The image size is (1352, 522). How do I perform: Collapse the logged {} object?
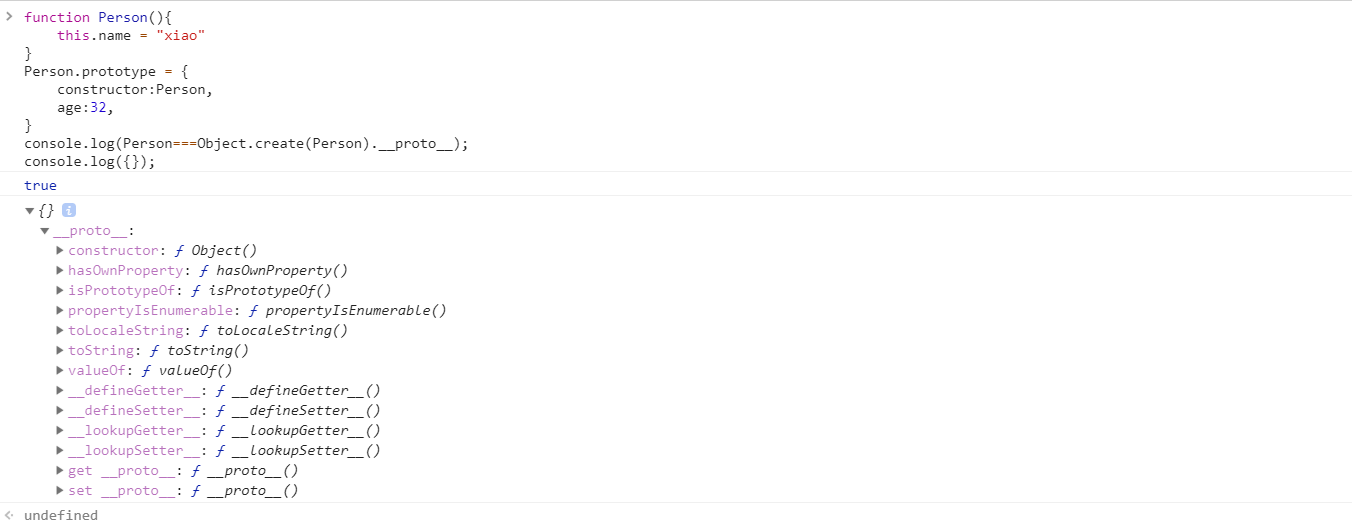[30, 211]
